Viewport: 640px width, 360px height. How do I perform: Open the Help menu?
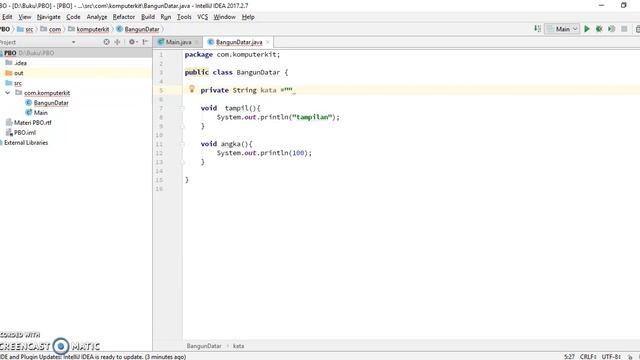click(x=248, y=17)
